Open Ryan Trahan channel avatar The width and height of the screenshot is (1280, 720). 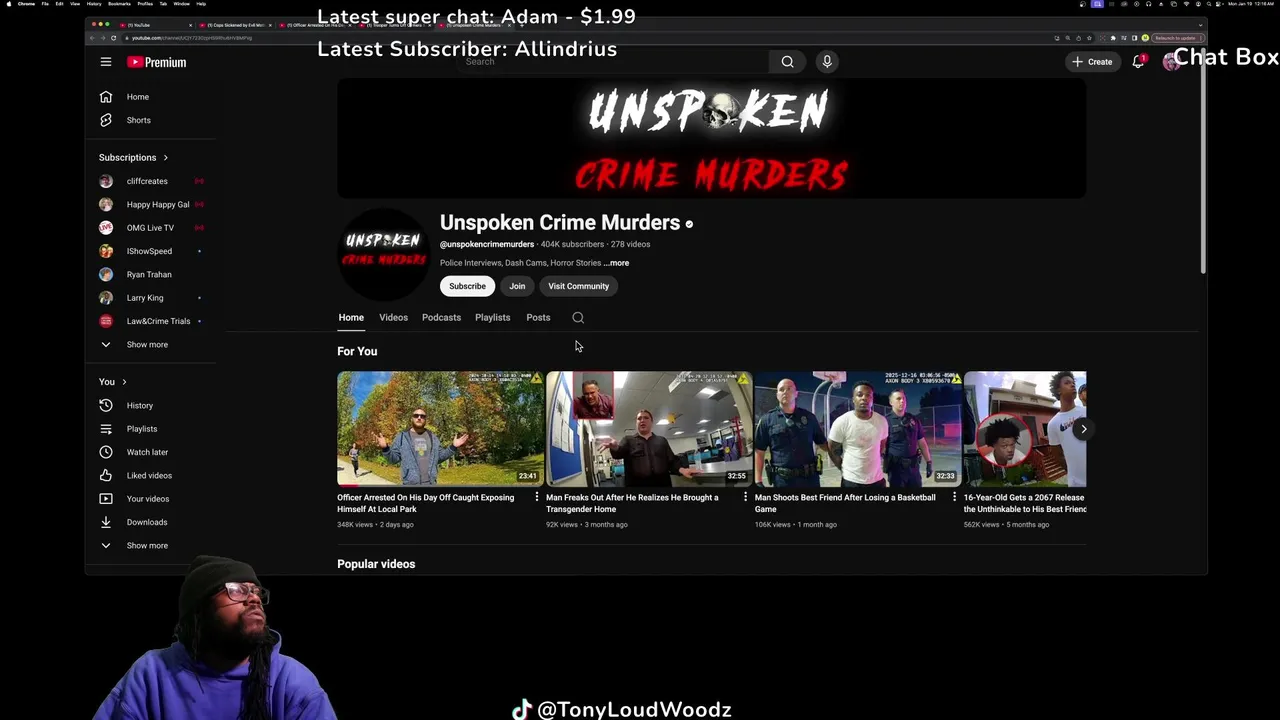coord(106,274)
